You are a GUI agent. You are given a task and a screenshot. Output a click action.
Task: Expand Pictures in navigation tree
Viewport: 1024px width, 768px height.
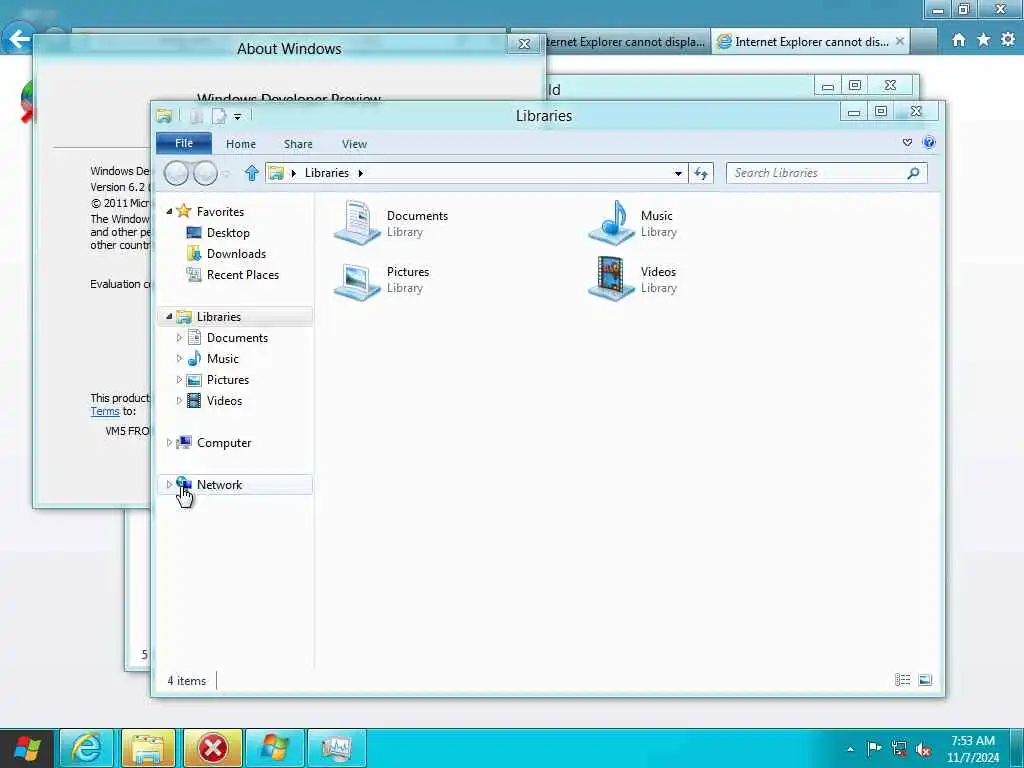tap(179, 379)
